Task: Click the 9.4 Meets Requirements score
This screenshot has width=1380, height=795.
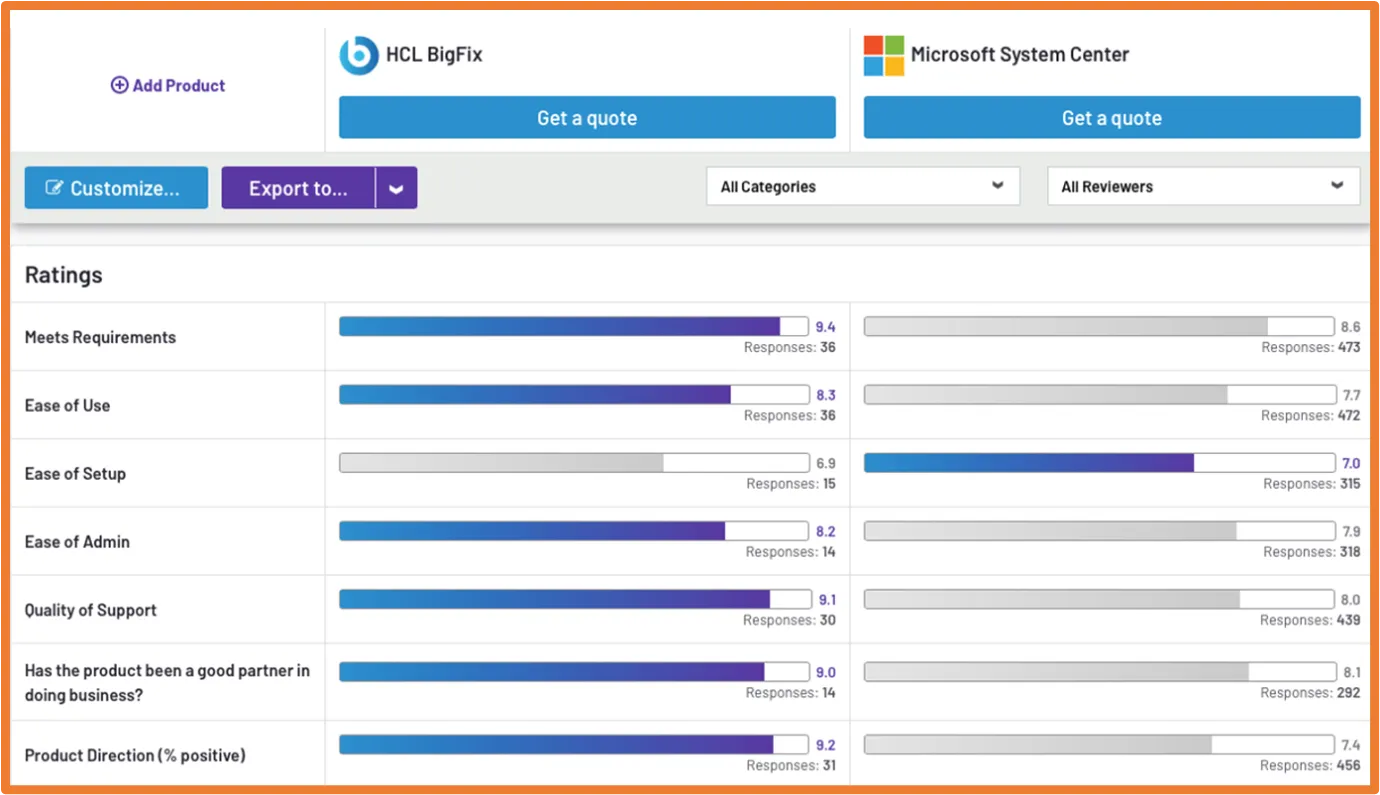Action: click(826, 326)
